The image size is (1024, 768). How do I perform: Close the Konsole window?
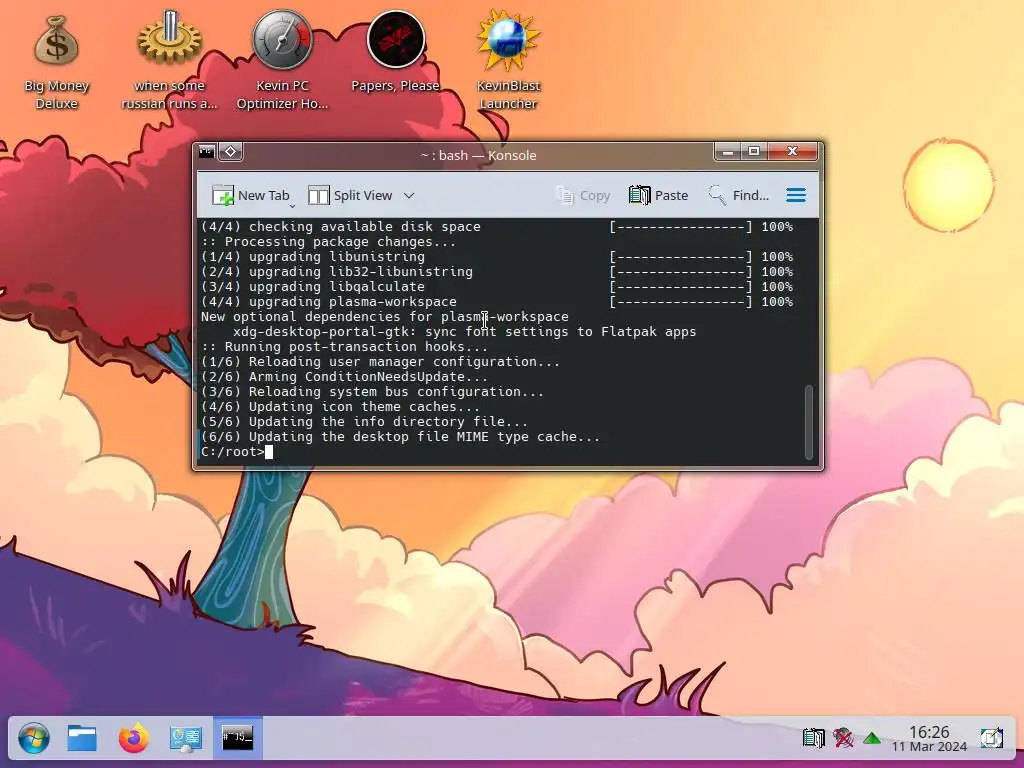(792, 152)
